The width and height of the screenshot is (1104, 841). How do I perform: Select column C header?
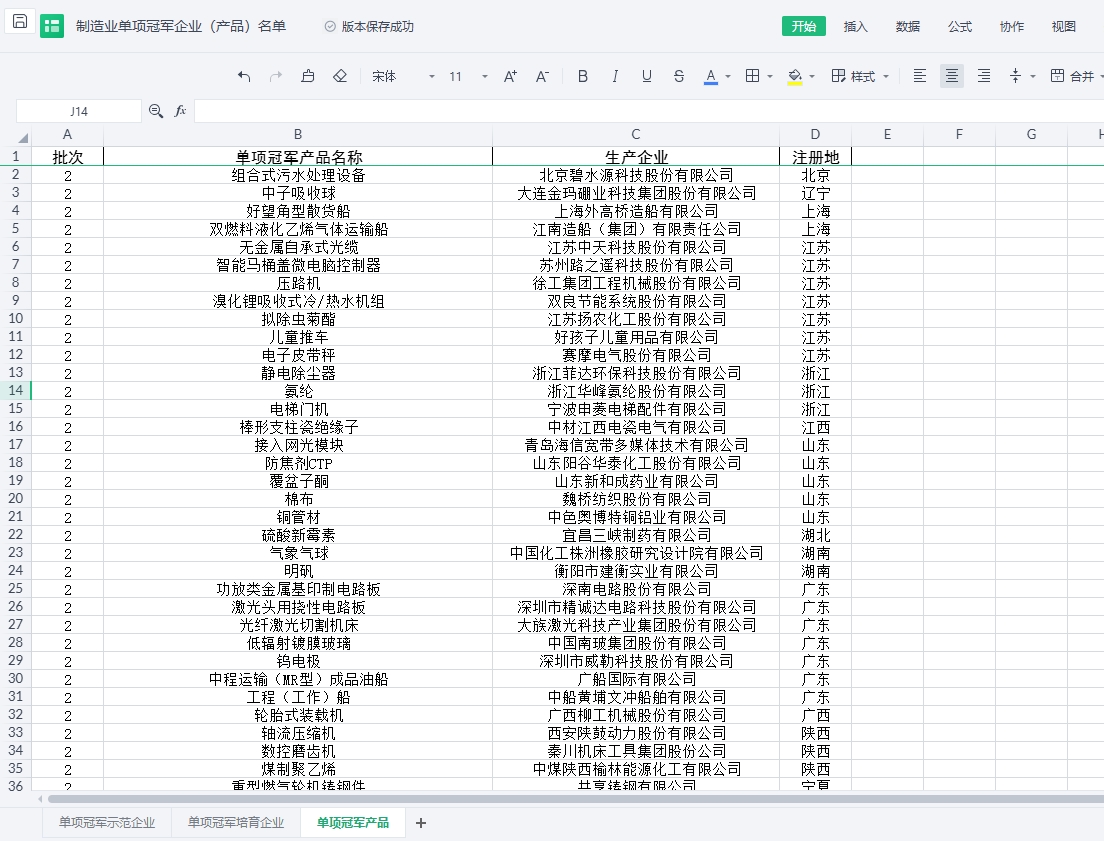click(636, 135)
